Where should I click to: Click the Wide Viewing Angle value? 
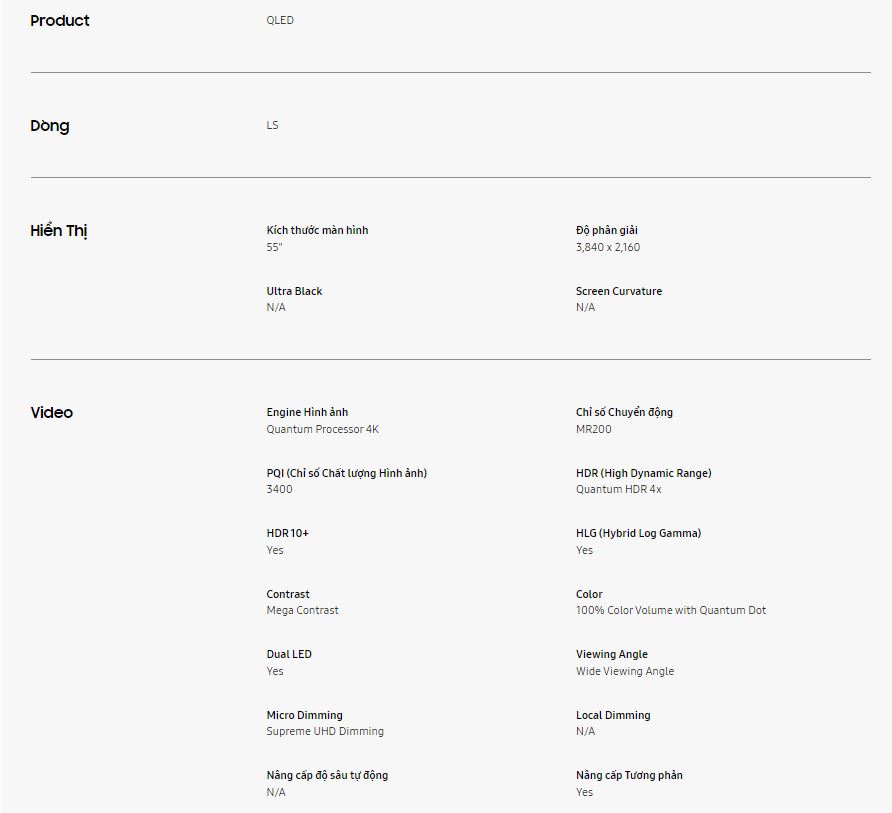pos(625,671)
